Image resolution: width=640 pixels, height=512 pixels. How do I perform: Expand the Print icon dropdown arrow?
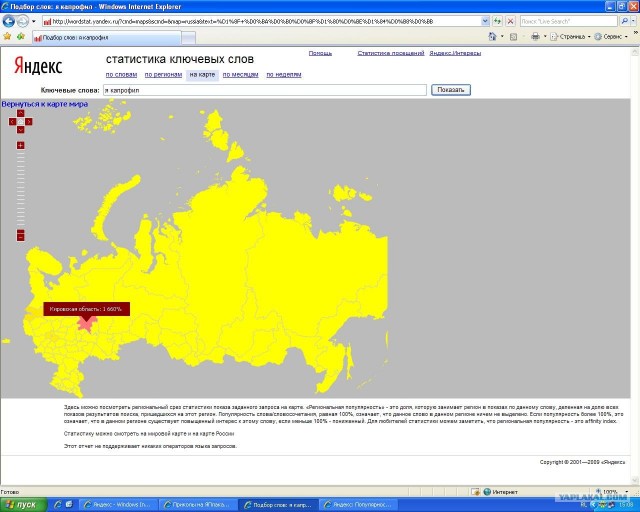545,37
